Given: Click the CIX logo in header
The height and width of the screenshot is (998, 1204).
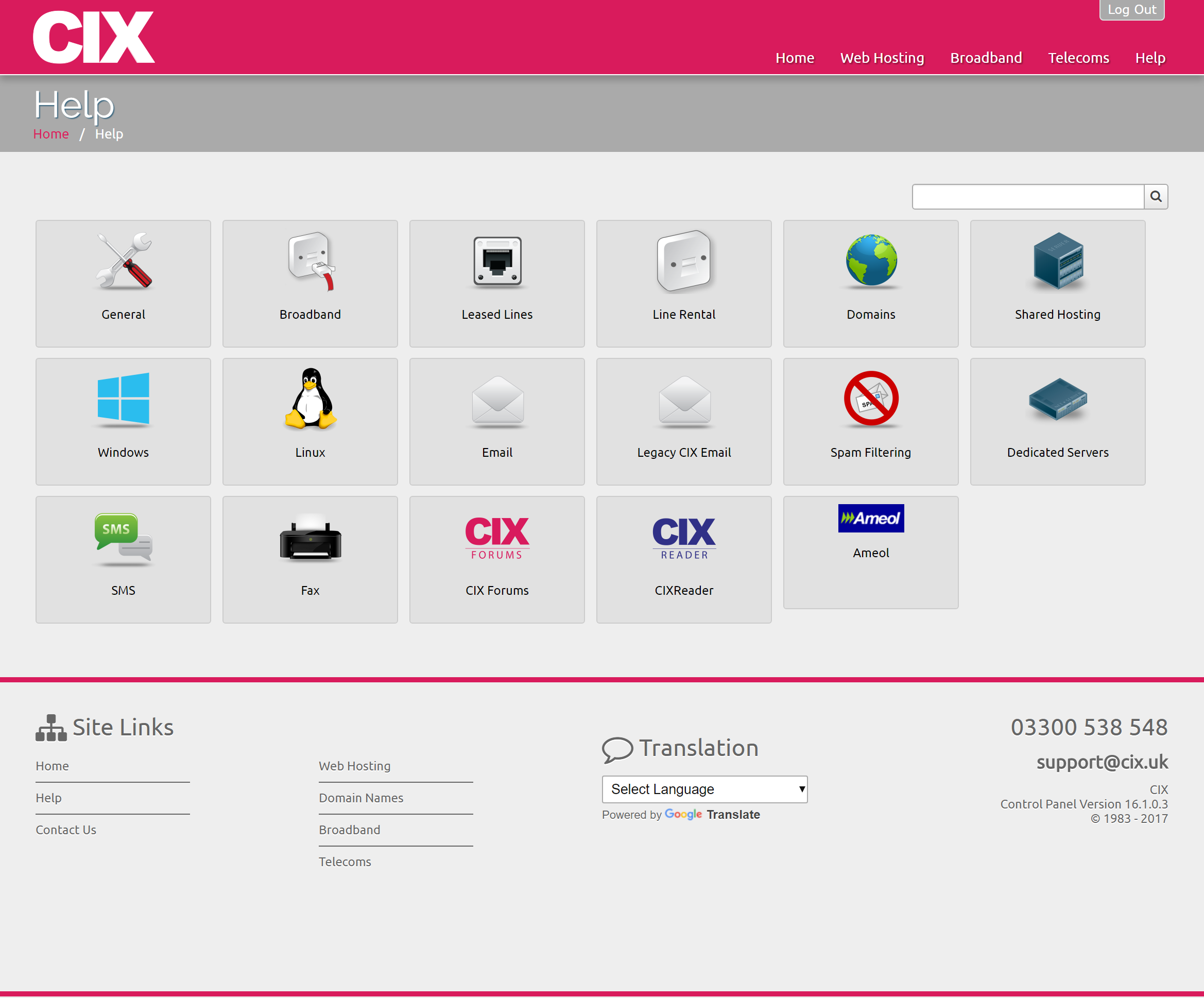Looking at the screenshot, I should coord(93,37).
